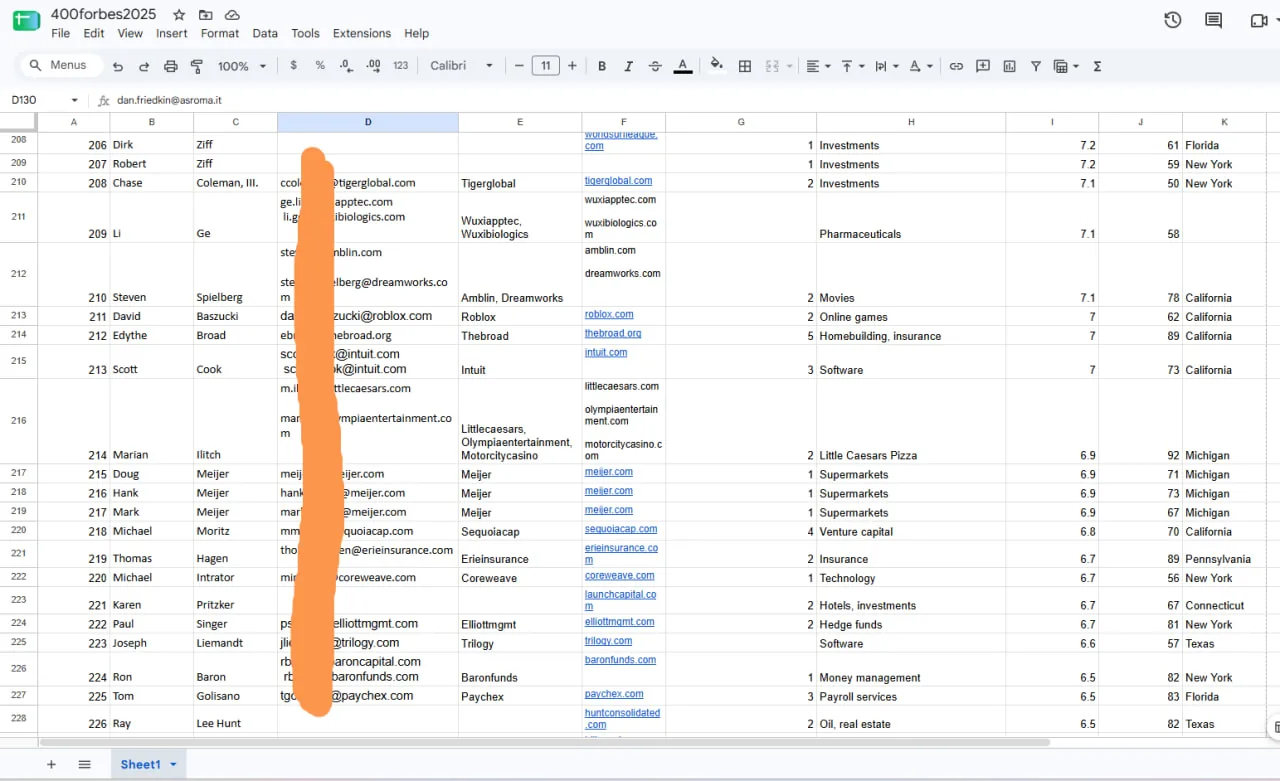Open the Extensions menu

point(362,33)
